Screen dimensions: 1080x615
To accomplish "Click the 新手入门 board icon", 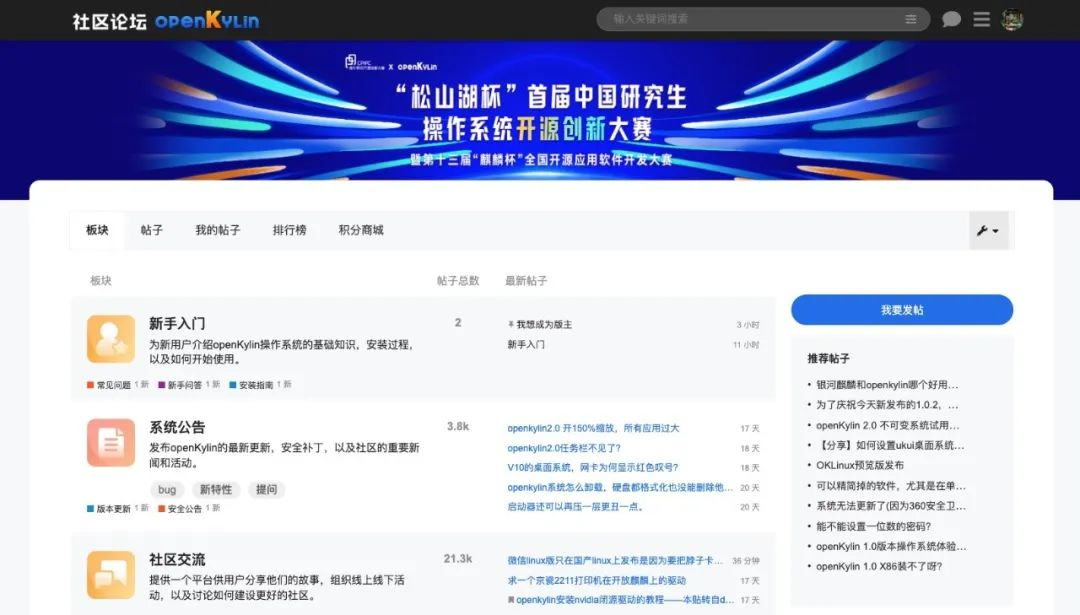I will (x=110, y=339).
